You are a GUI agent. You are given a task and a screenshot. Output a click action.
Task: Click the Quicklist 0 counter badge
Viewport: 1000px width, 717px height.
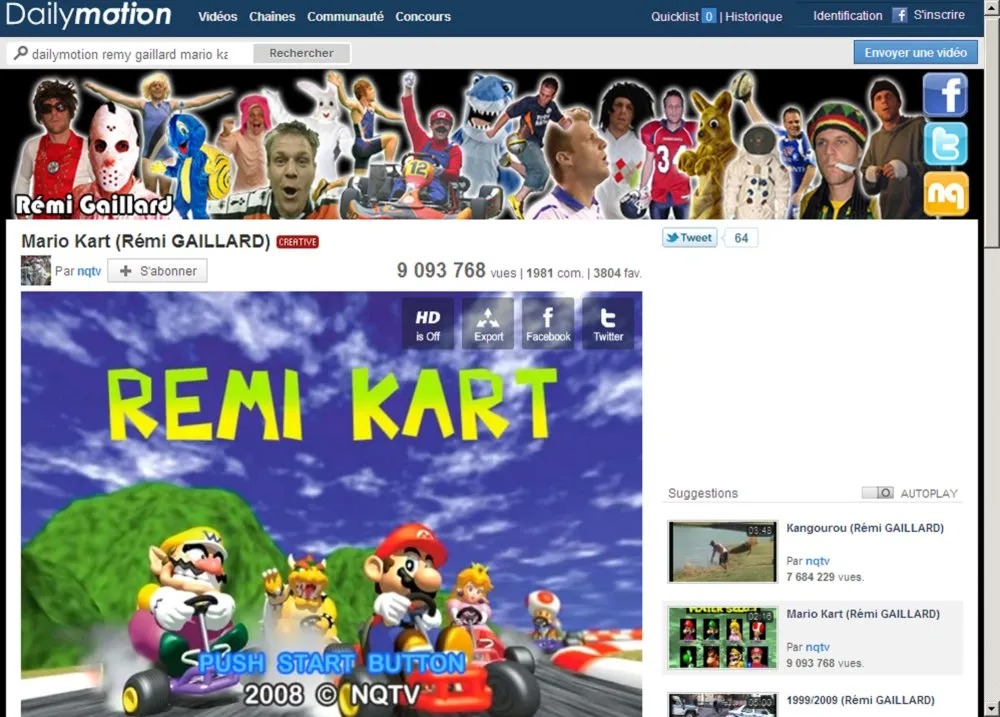tap(709, 17)
